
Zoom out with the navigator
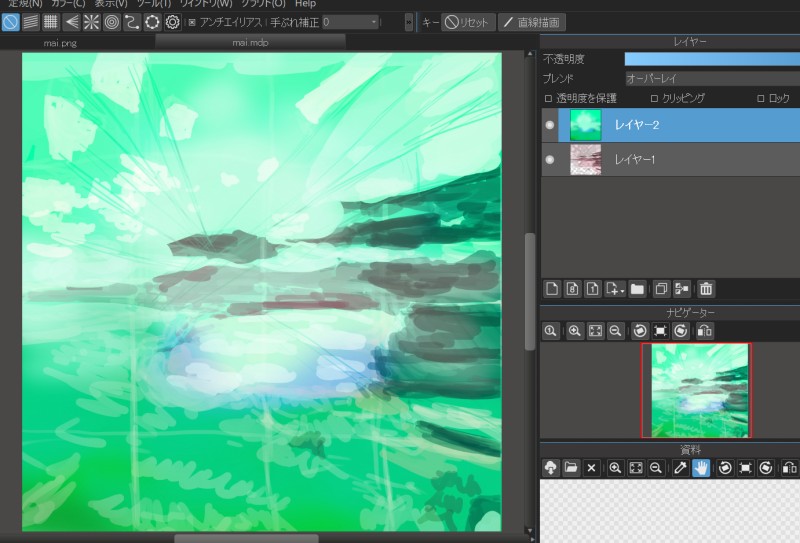tap(615, 331)
